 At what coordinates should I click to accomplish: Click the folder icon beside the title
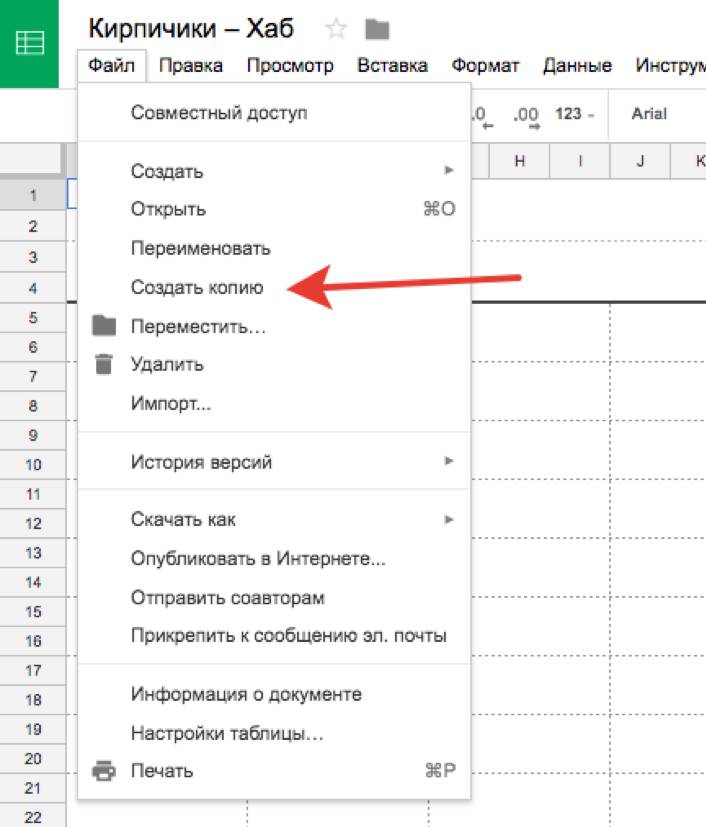click(377, 29)
